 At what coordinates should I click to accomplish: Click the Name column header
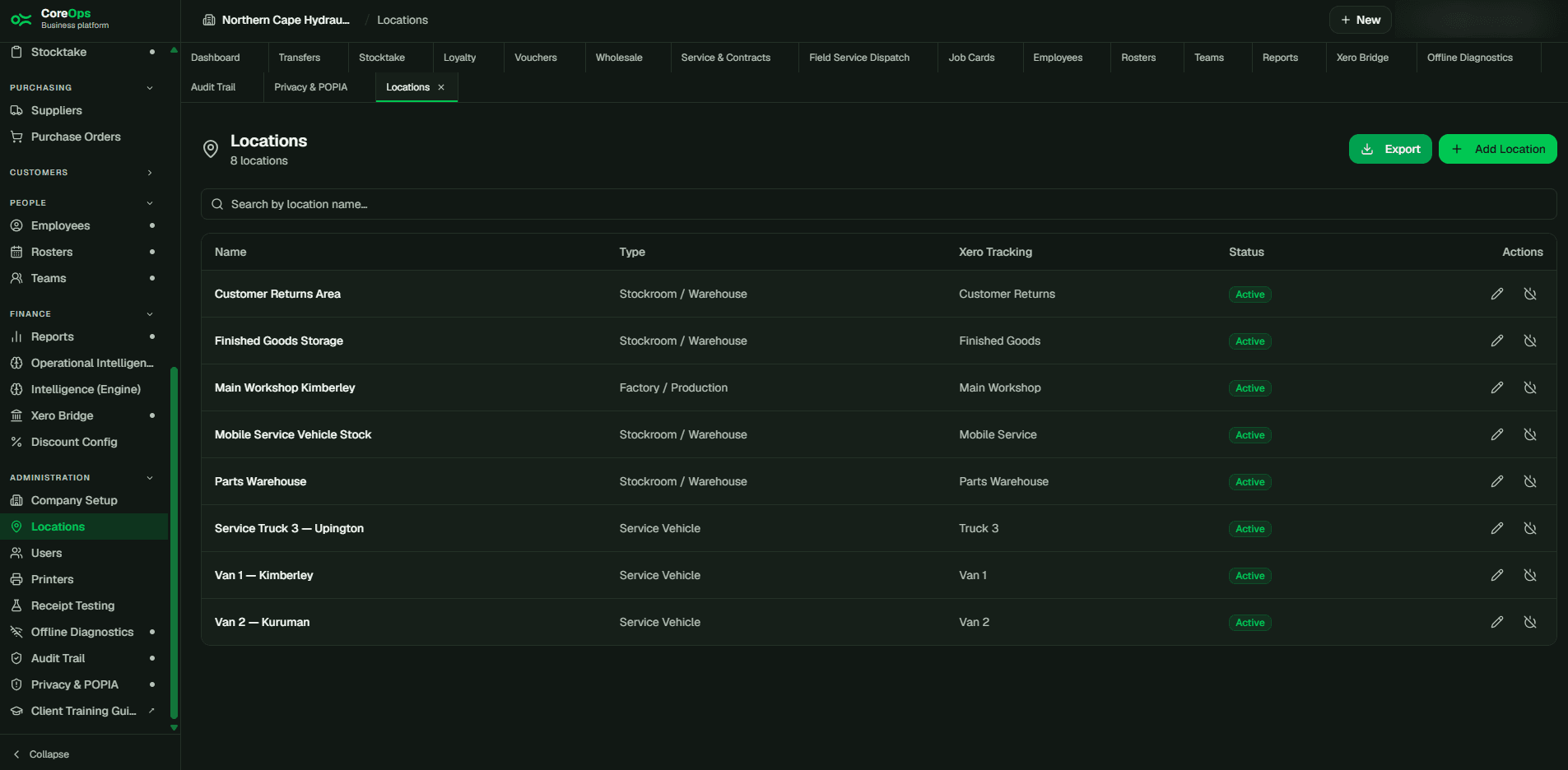point(230,252)
